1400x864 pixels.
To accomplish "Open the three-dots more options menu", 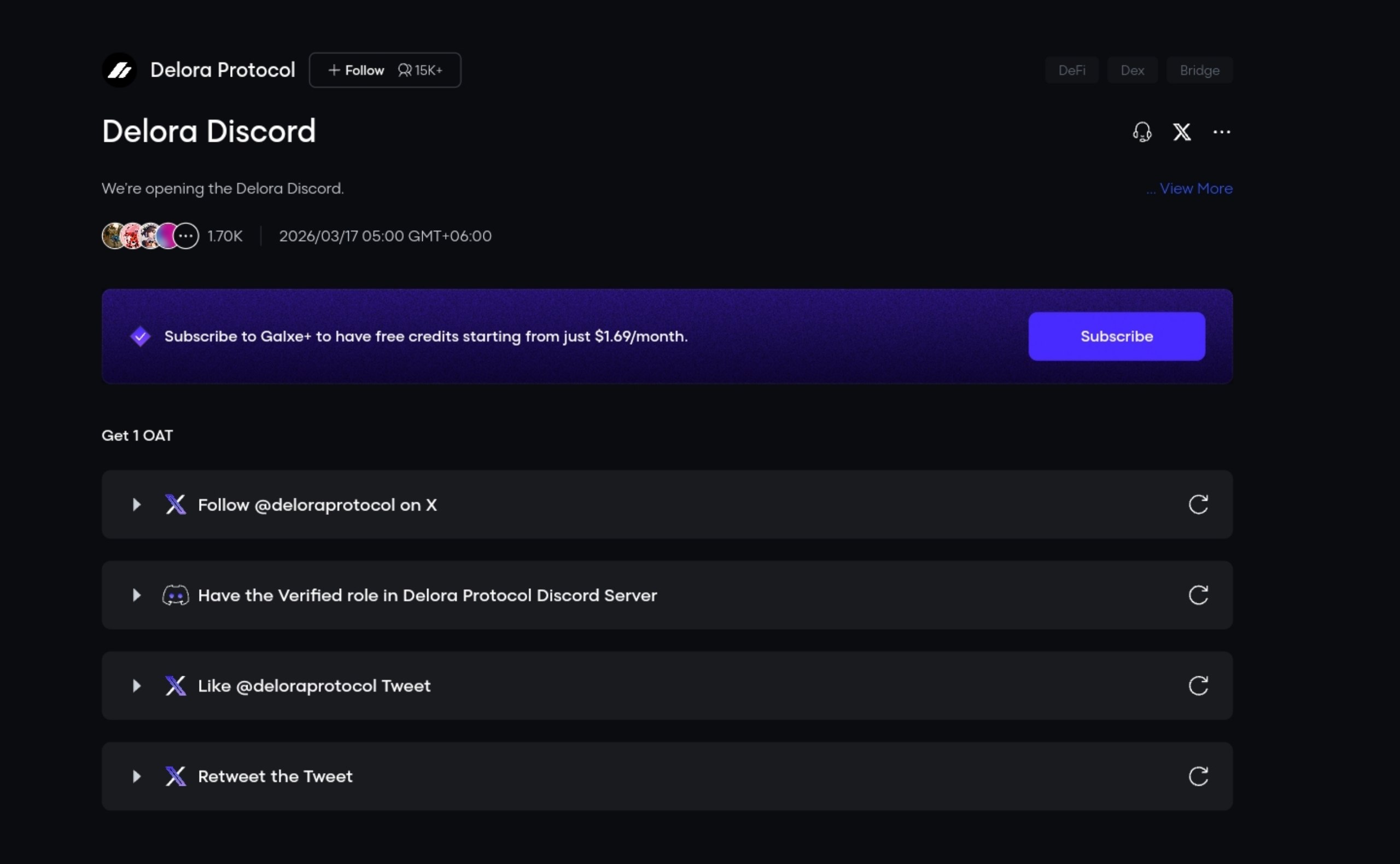I will click(1221, 132).
